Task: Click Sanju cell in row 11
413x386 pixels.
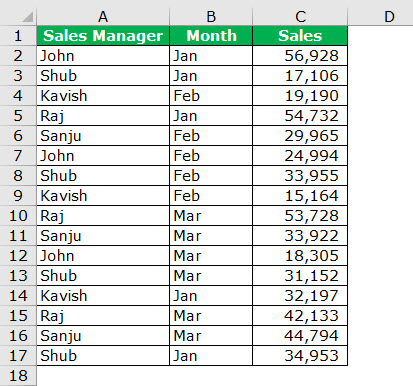Action: (103, 236)
